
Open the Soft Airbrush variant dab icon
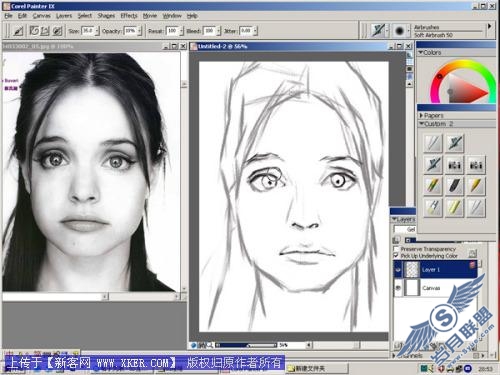399,31
